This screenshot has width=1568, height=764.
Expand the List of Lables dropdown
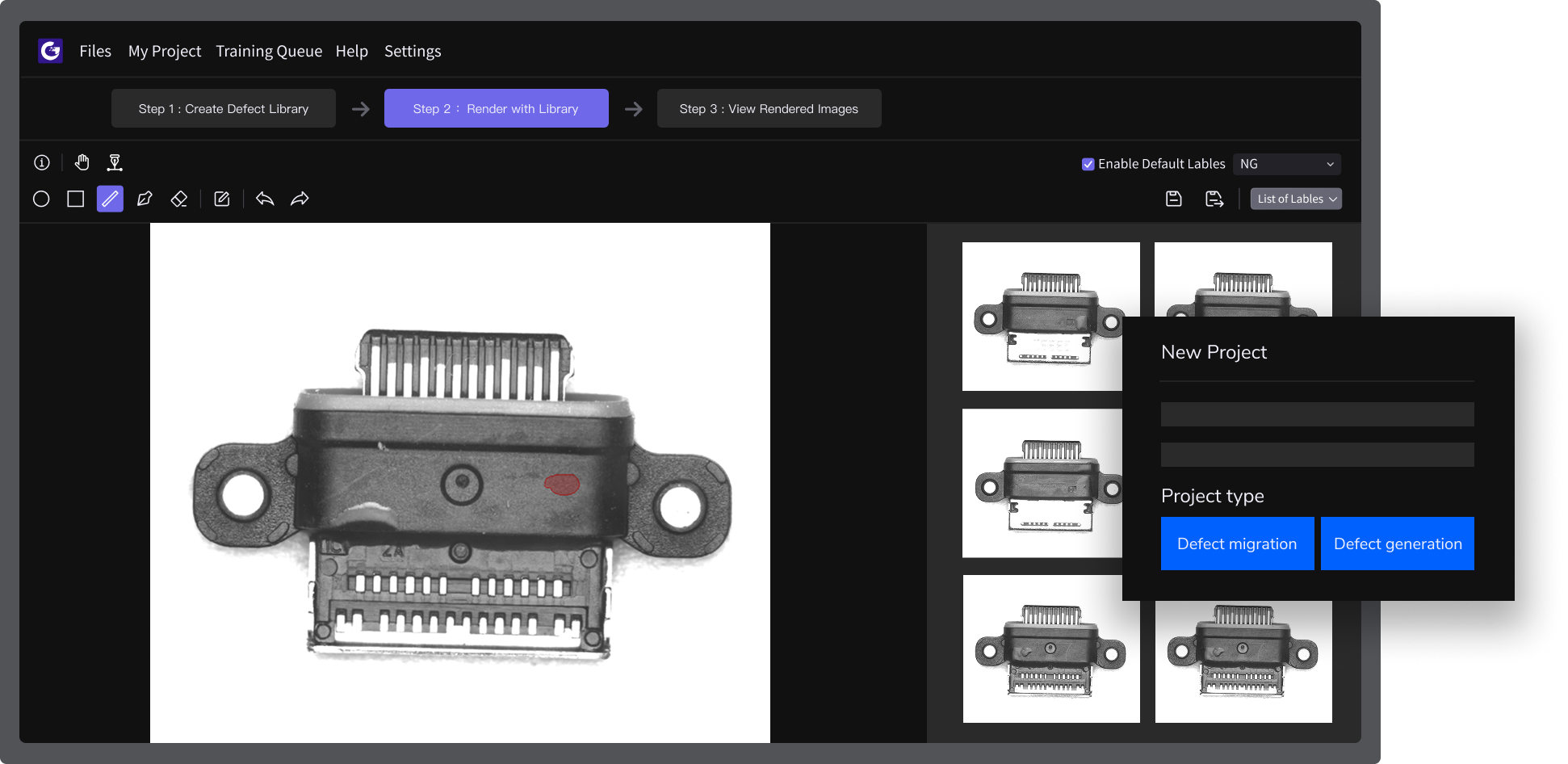click(1296, 199)
